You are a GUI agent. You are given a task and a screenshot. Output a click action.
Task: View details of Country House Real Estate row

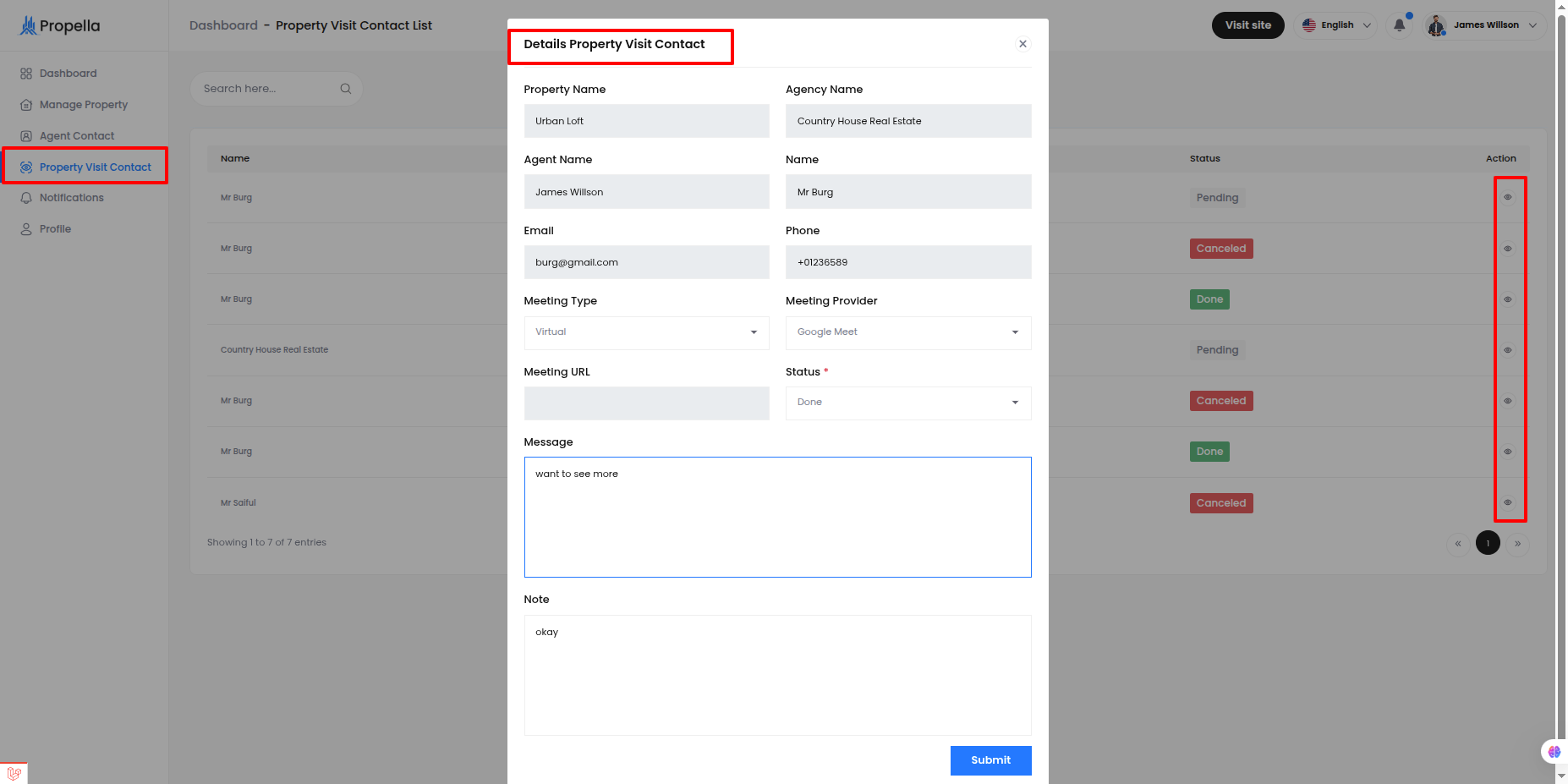(x=1507, y=350)
